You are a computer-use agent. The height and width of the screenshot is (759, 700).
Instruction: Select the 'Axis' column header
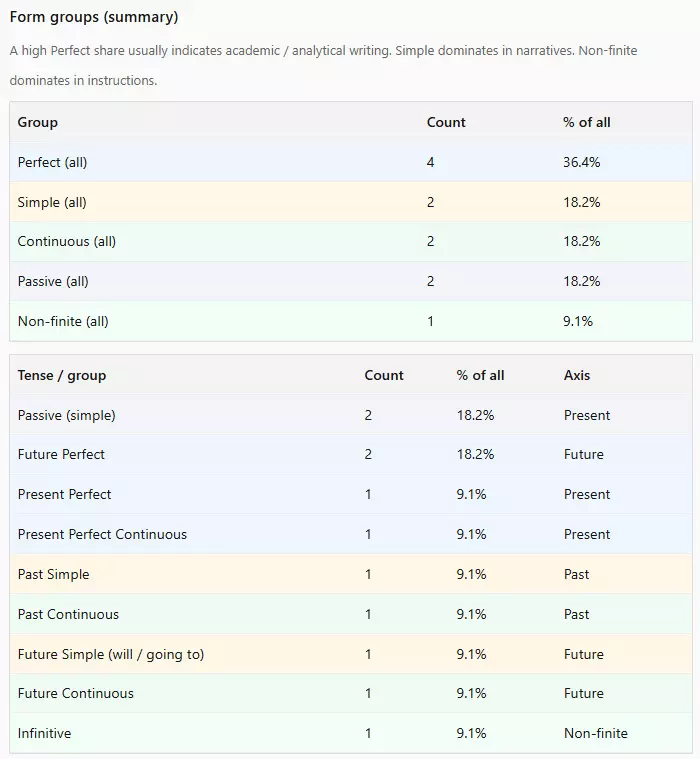577,376
